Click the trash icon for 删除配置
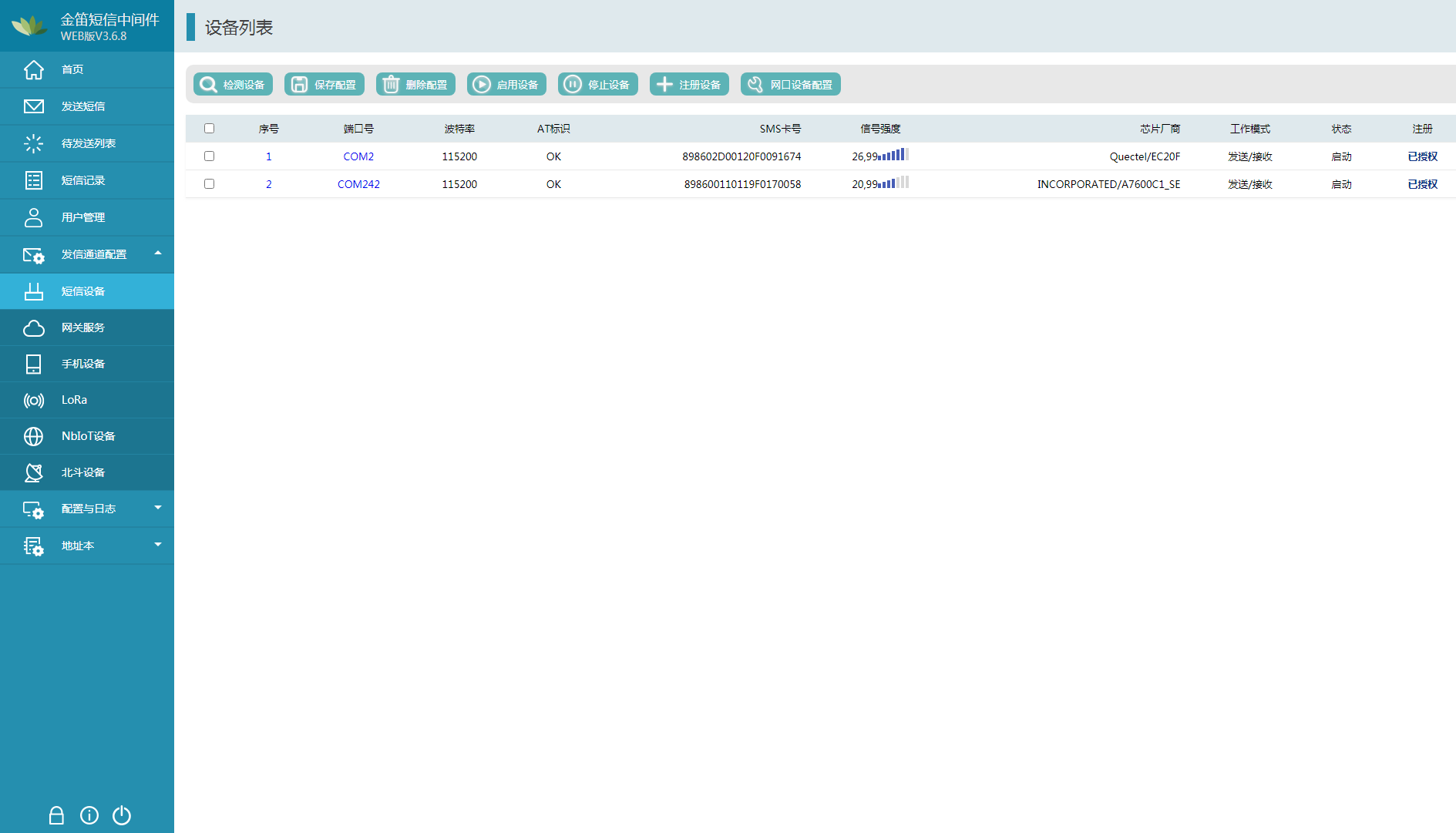 click(x=391, y=85)
